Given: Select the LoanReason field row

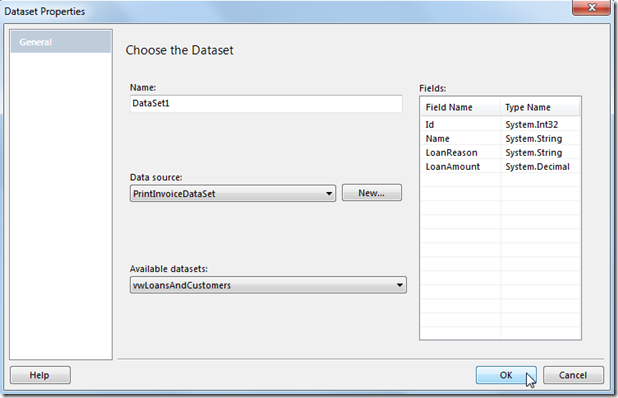Looking at the screenshot, I should click(500, 153).
